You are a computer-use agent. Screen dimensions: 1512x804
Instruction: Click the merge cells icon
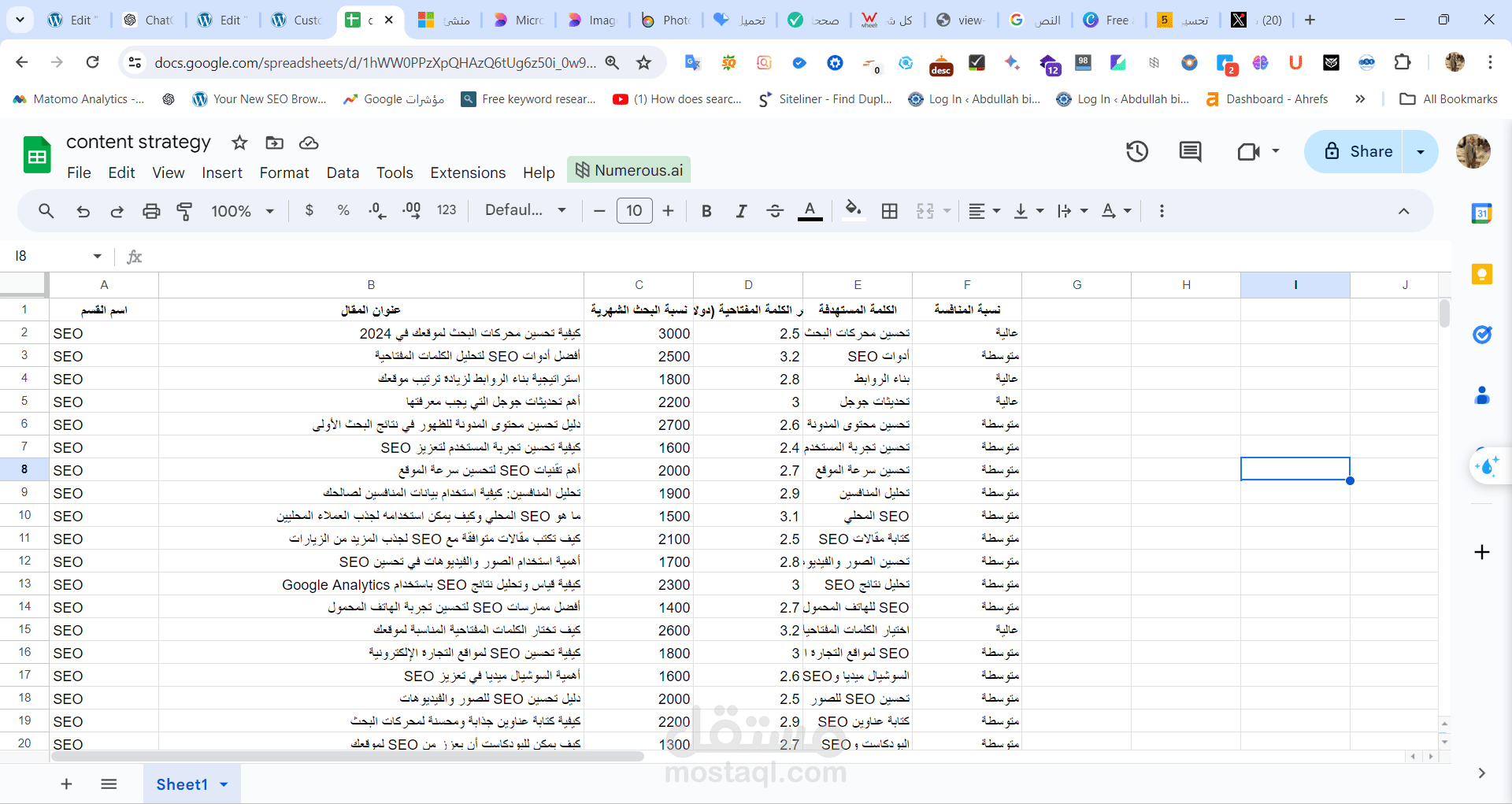coord(925,210)
